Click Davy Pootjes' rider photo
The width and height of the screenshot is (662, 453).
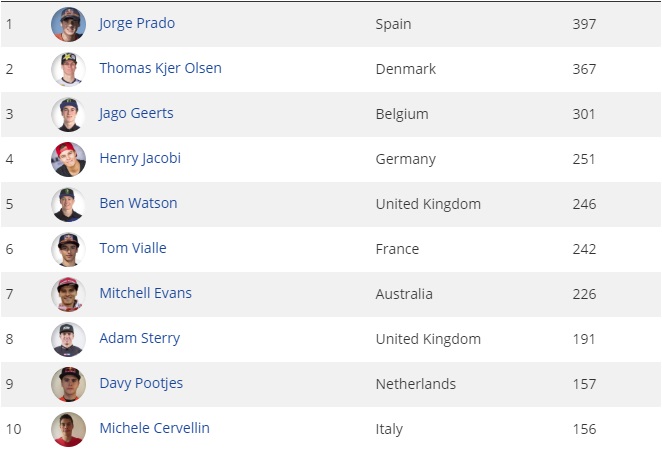pyautogui.click(x=68, y=384)
